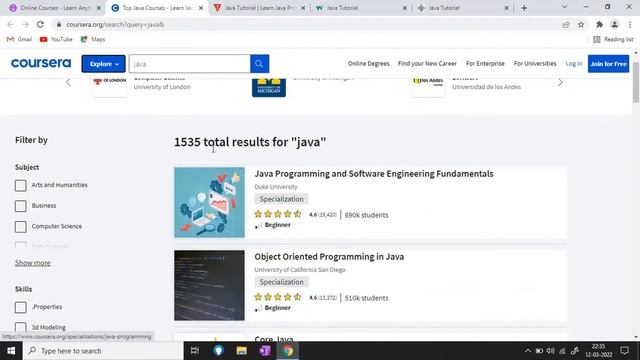Open File Explorer from the taskbar
Screen dimensions: 640x360
(x=242, y=351)
